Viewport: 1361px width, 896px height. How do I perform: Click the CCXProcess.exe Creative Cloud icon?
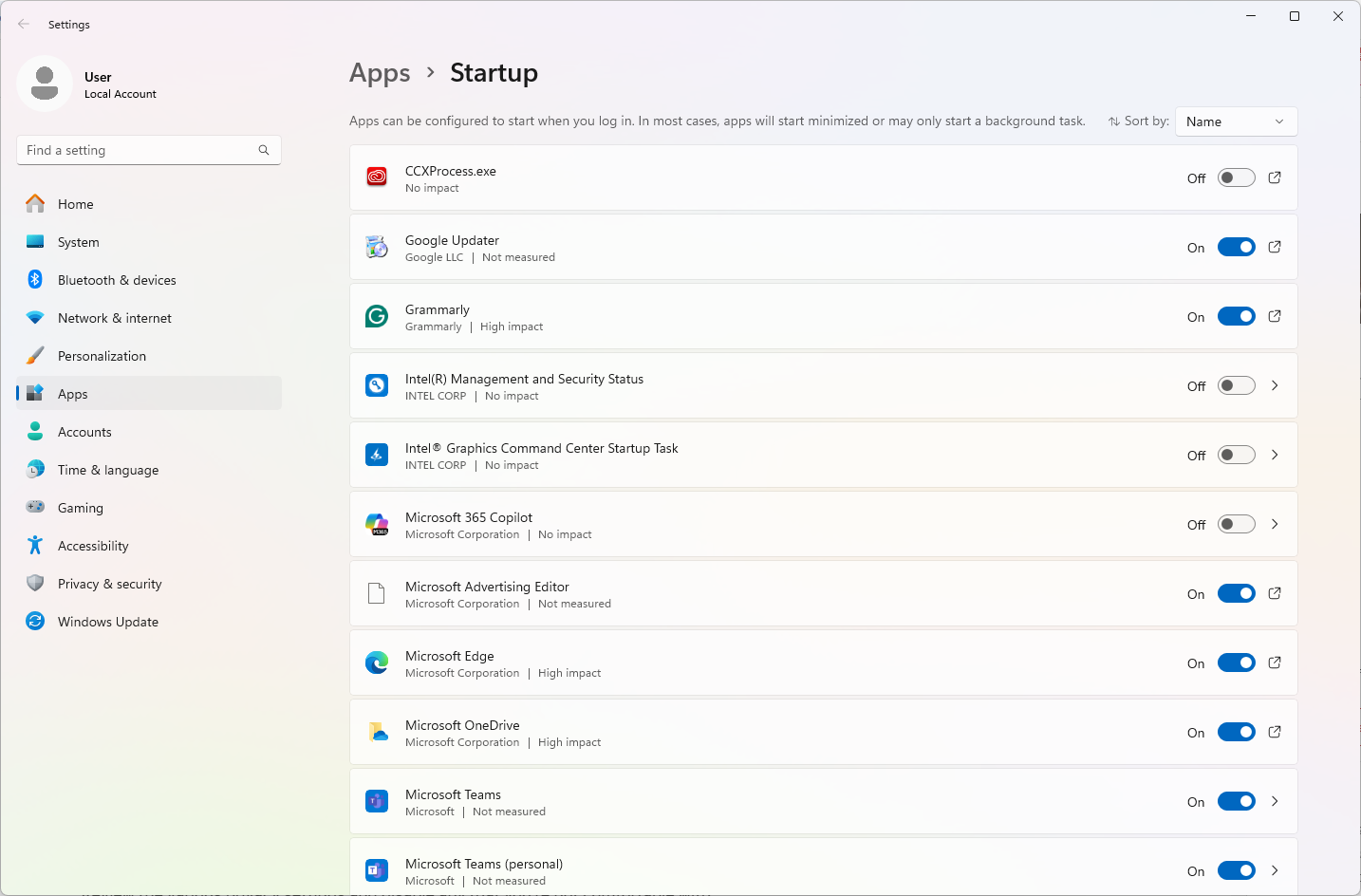[x=377, y=177]
